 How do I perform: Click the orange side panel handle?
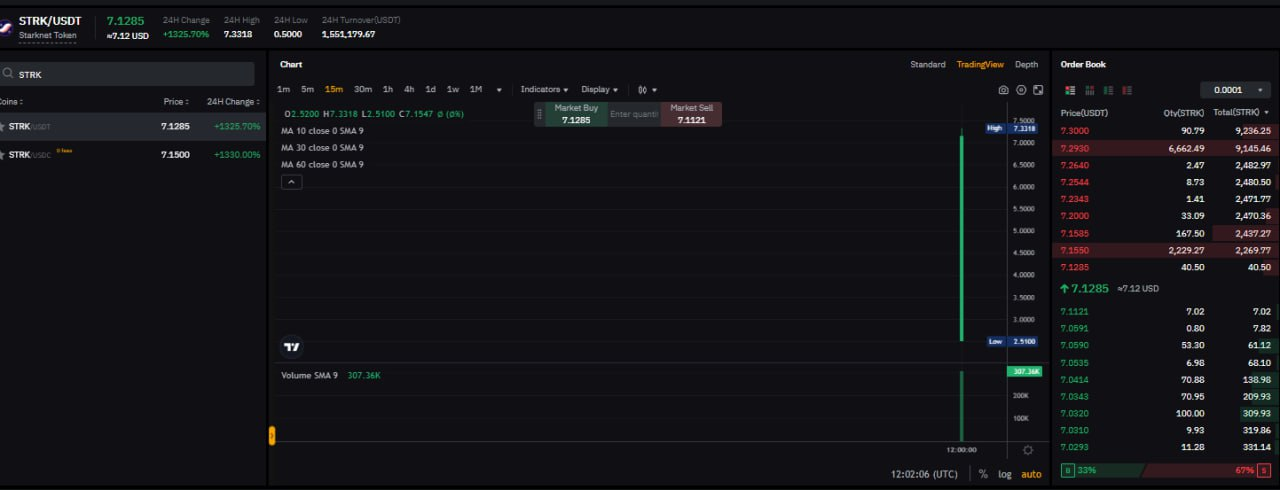point(271,435)
